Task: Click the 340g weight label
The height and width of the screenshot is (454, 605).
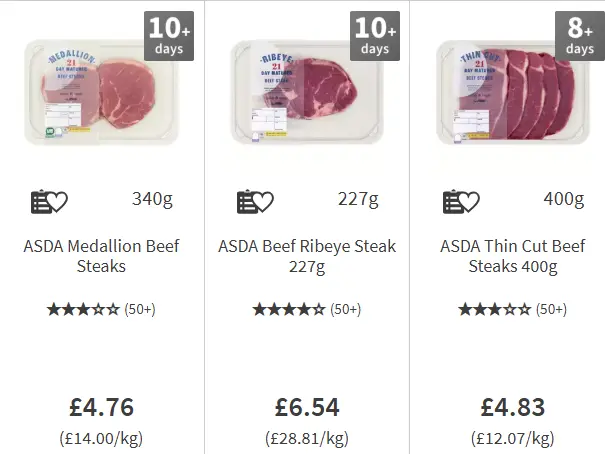Action: point(152,199)
